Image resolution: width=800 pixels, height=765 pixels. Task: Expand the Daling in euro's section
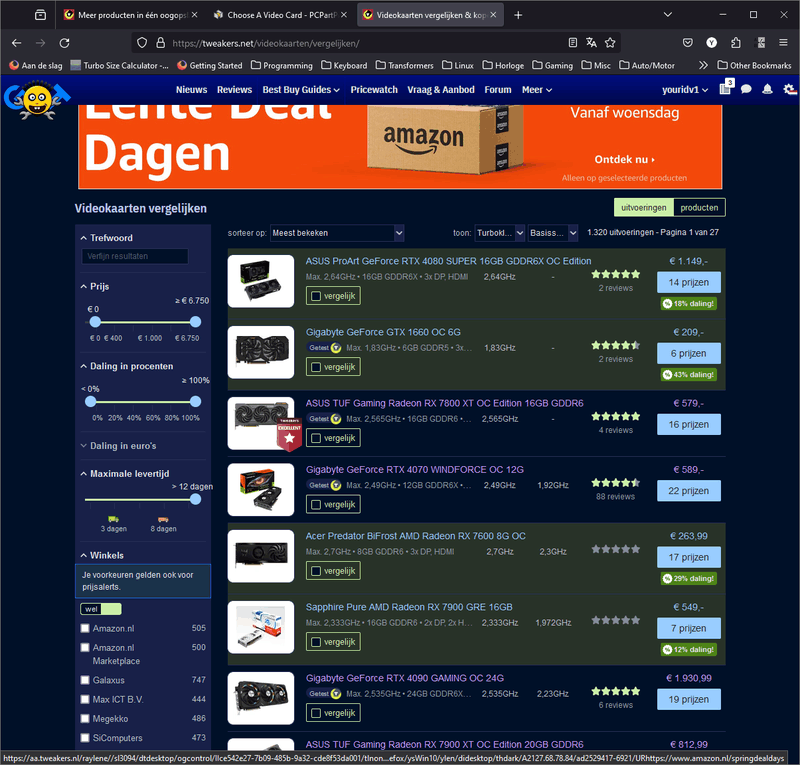118,446
